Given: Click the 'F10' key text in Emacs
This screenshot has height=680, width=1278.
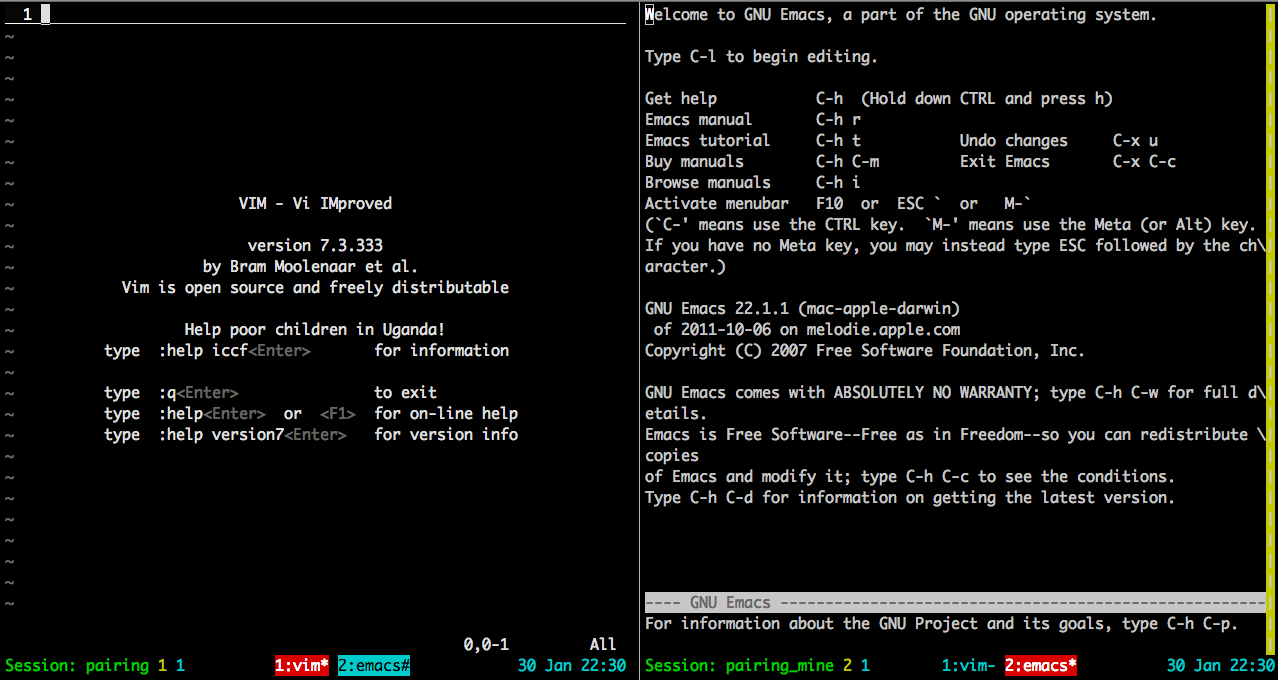Looking at the screenshot, I should 829,203.
